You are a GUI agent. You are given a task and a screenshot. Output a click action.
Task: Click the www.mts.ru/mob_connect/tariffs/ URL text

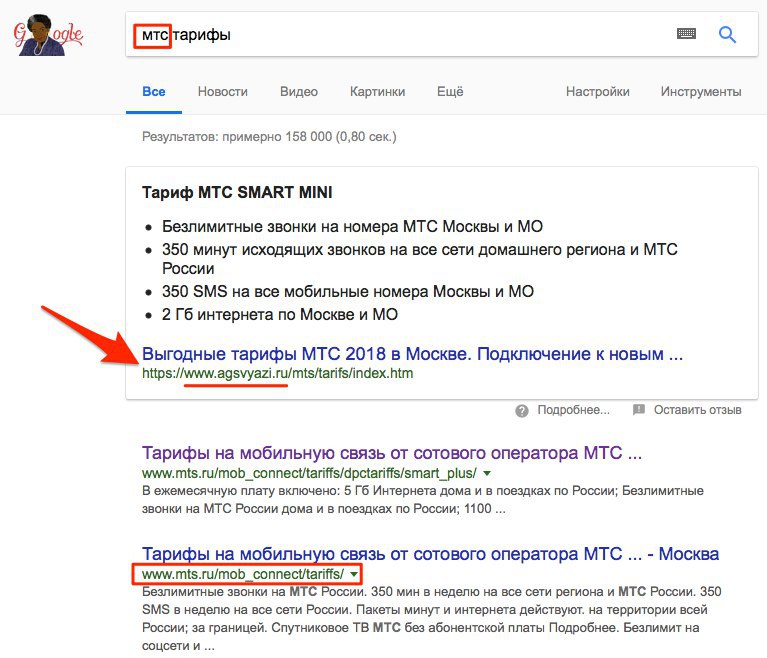click(243, 574)
